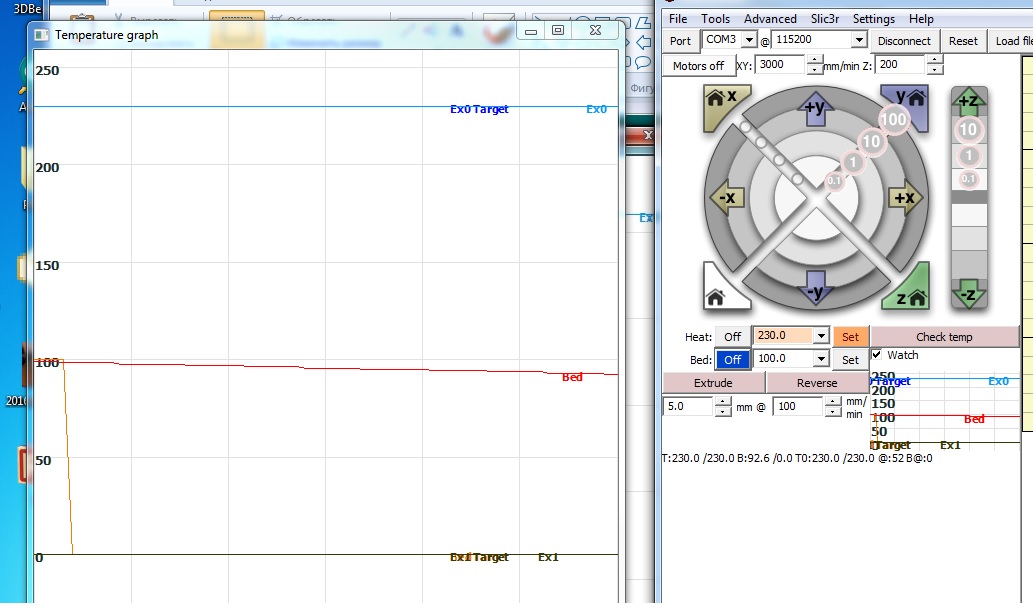Lower the Z axis with -z arrow
The height and width of the screenshot is (612, 1033).
point(968,294)
